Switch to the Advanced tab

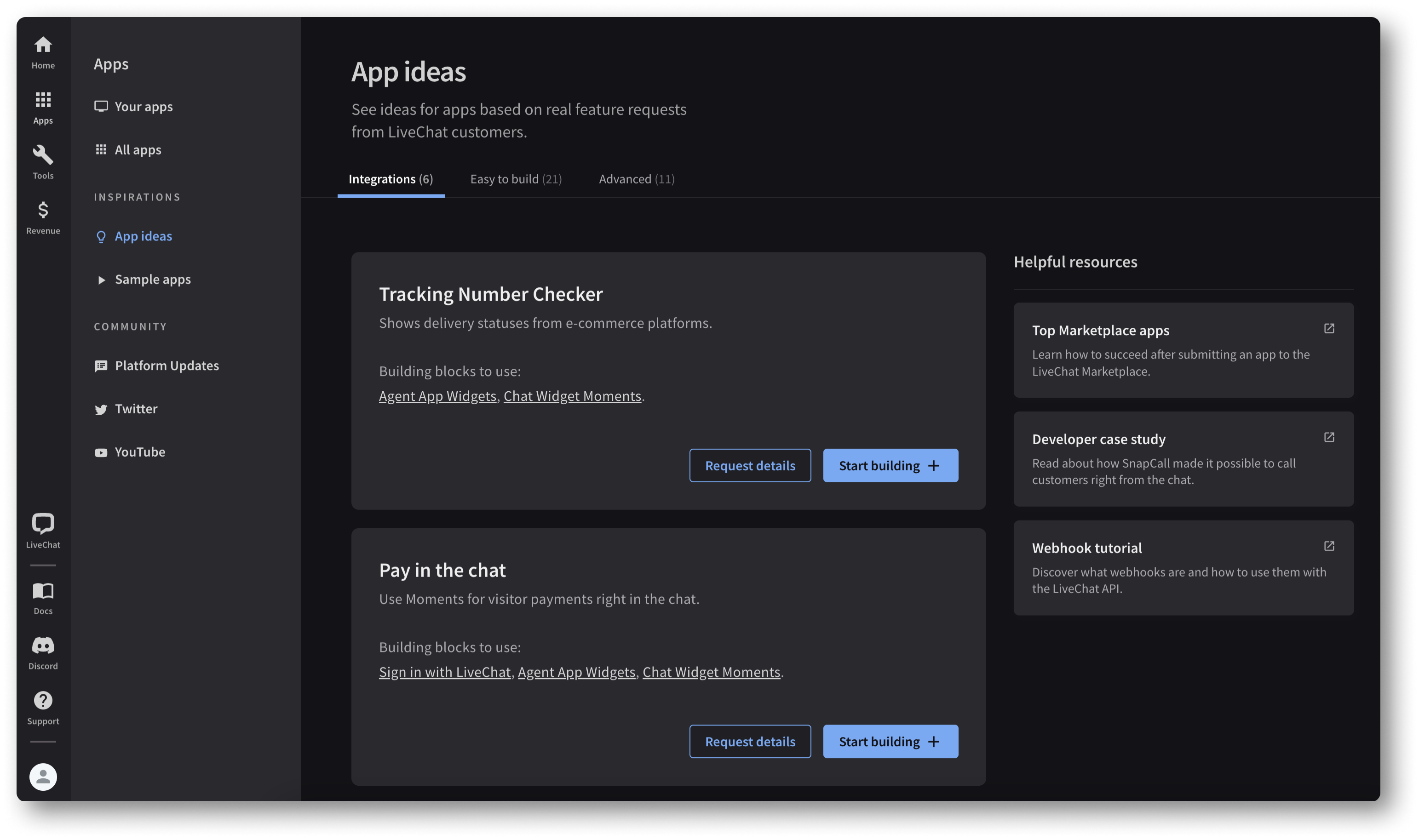(637, 179)
